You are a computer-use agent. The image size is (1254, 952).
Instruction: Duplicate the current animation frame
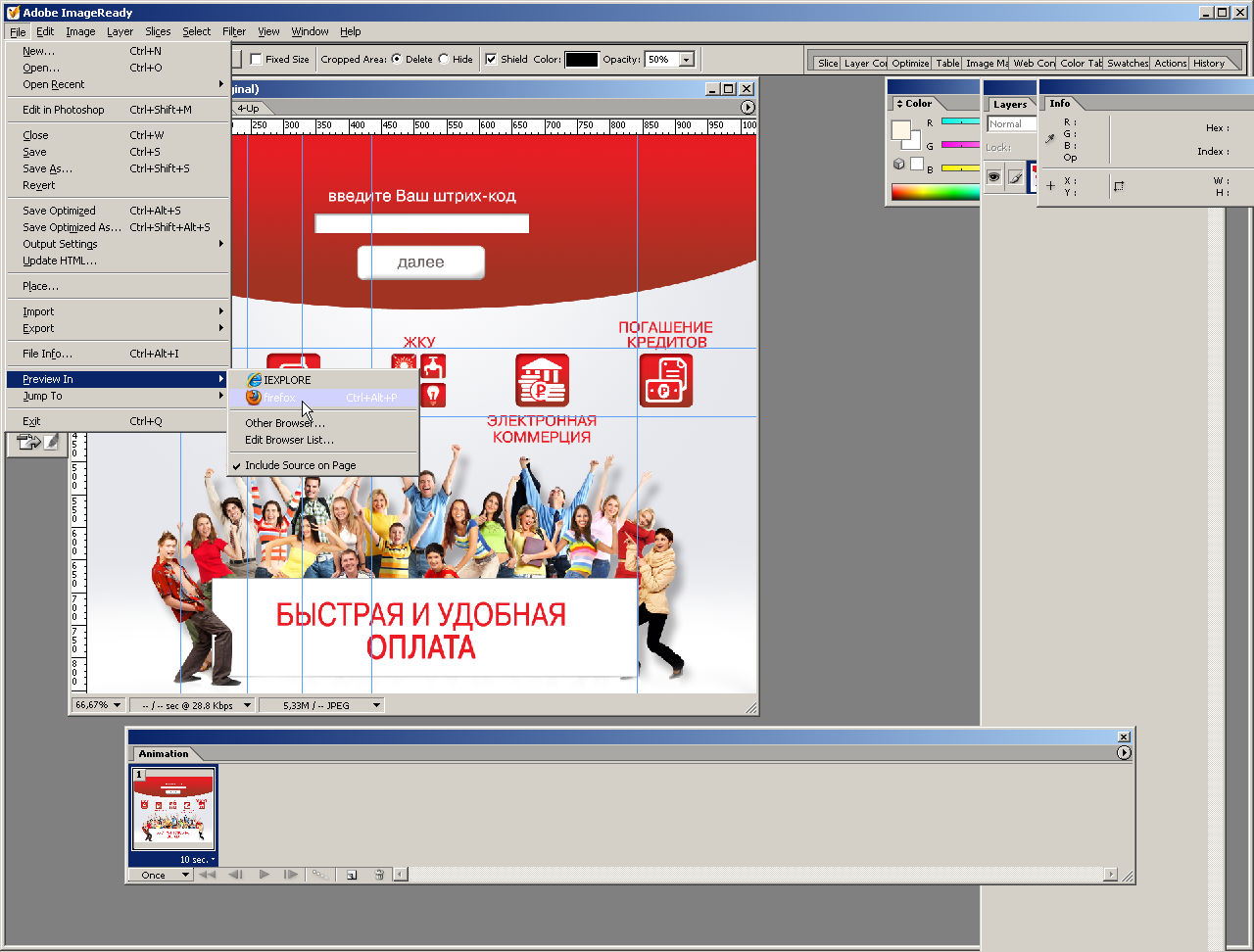[x=352, y=875]
